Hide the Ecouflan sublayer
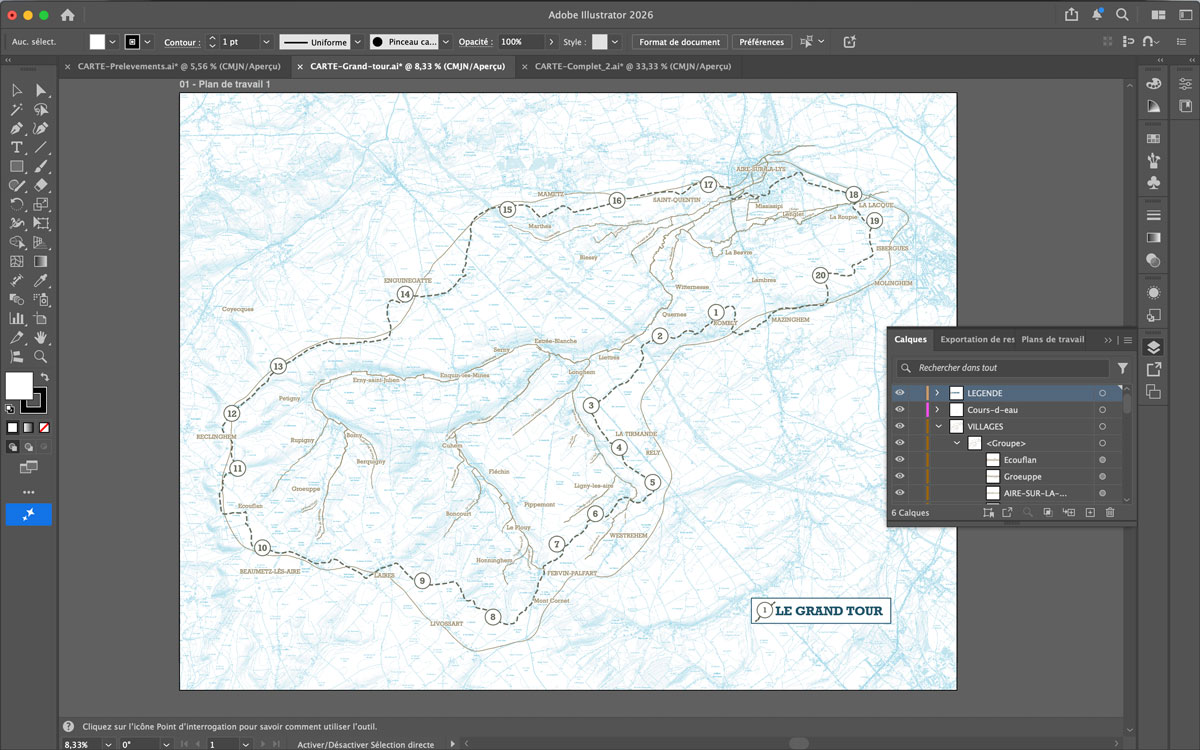1200x750 pixels. coord(900,460)
